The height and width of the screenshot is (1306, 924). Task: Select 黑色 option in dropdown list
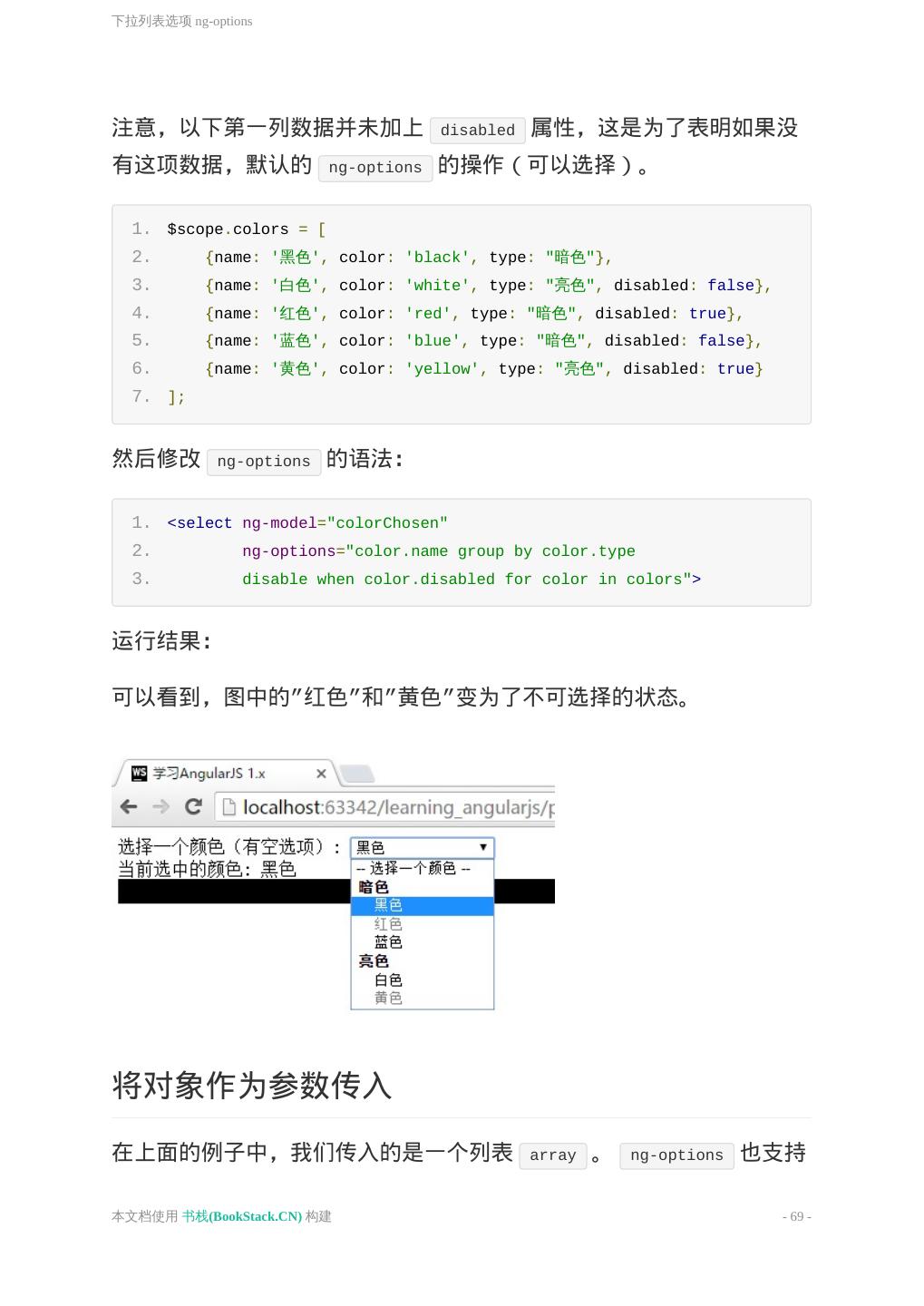pos(423,905)
